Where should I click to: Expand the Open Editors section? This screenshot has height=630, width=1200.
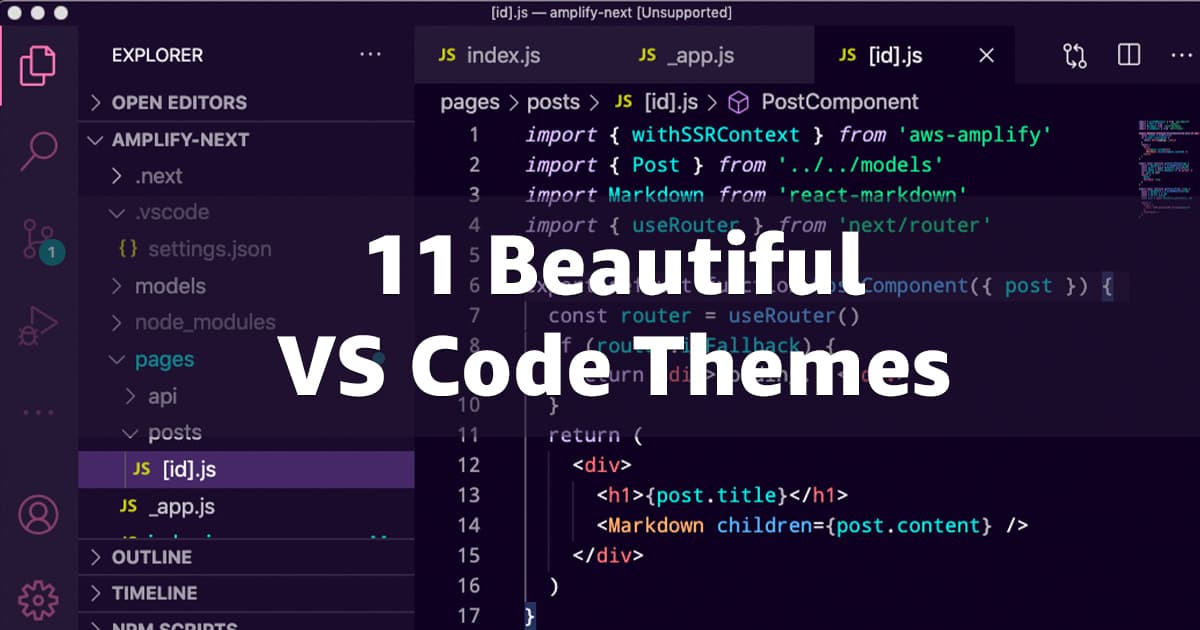click(x=178, y=103)
